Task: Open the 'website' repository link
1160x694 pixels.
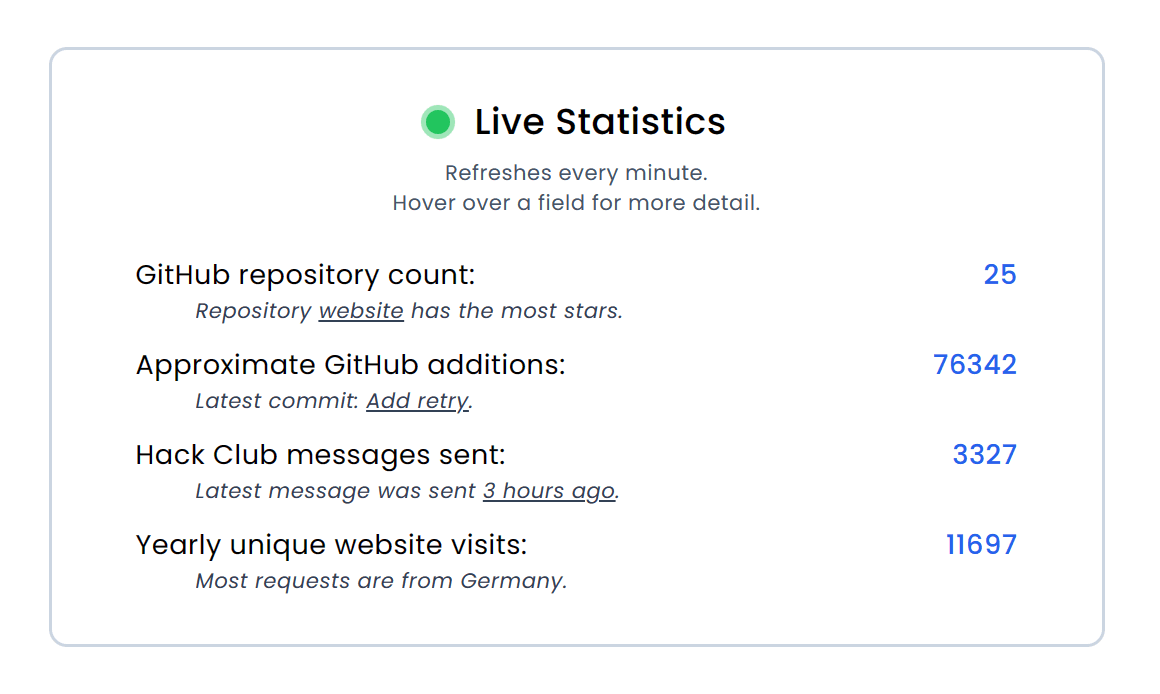Action: pyautogui.click(x=361, y=311)
